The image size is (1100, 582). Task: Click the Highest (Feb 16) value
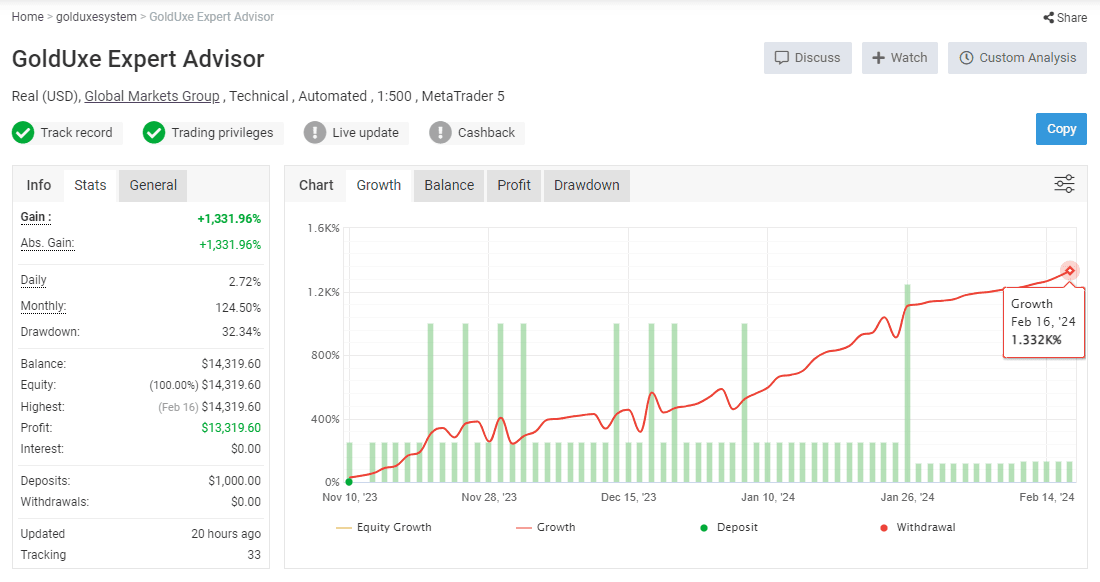(209, 407)
